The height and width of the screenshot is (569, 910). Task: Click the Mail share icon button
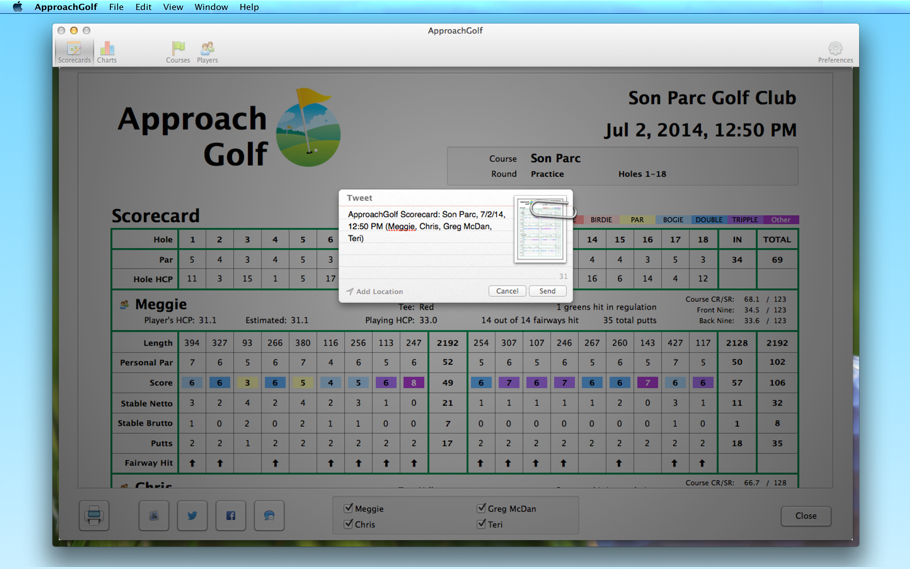coord(154,516)
